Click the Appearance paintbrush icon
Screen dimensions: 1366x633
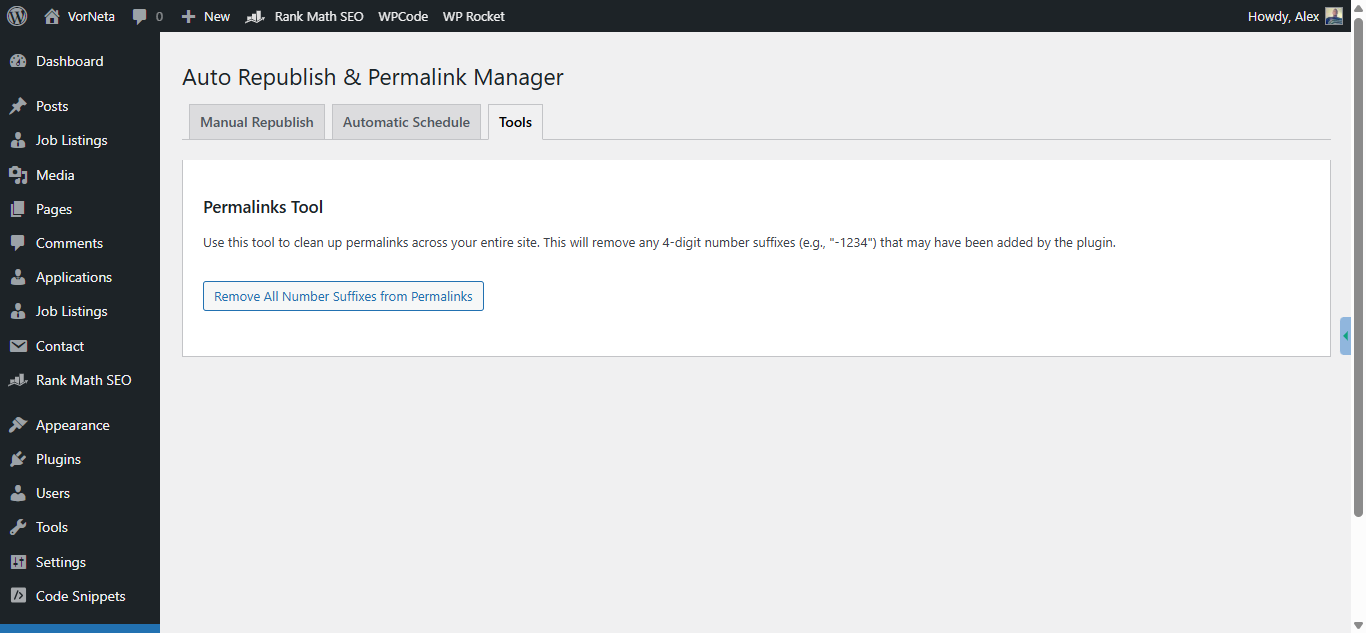[21, 424]
